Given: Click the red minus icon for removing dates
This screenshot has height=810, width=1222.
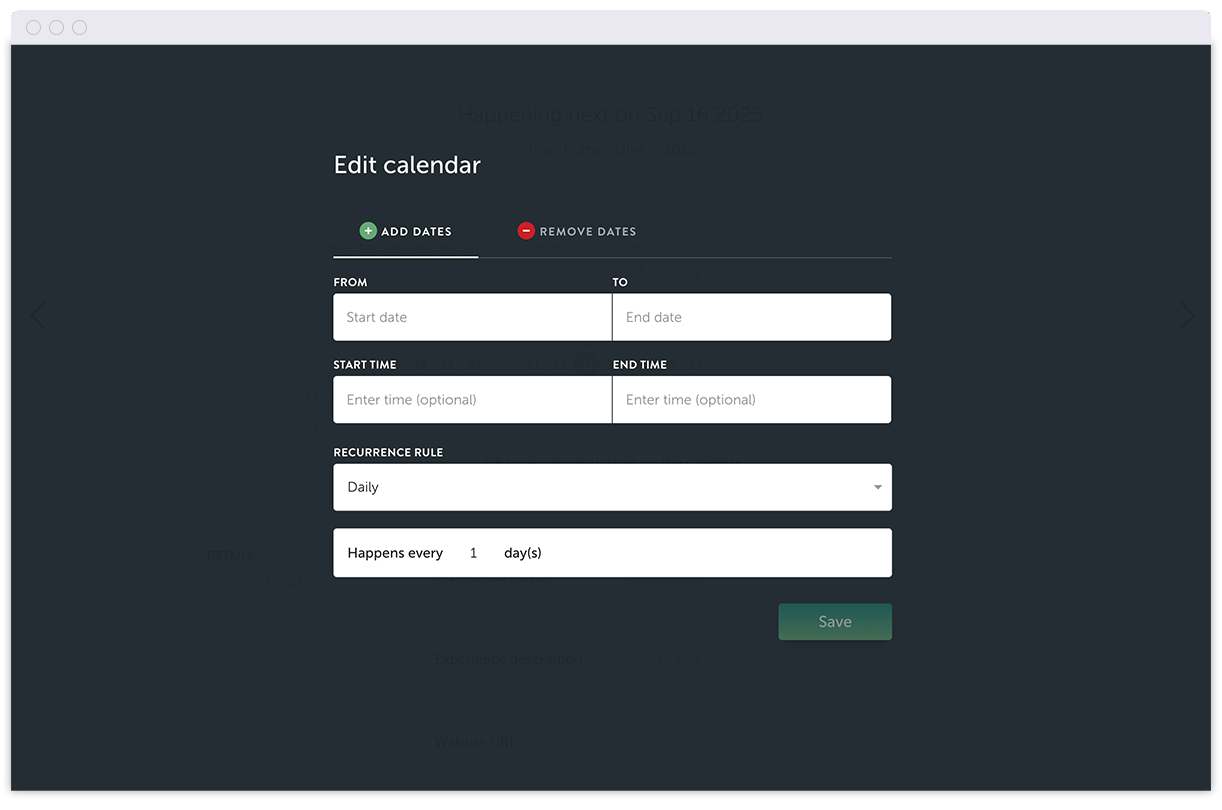Looking at the screenshot, I should click(526, 231).
